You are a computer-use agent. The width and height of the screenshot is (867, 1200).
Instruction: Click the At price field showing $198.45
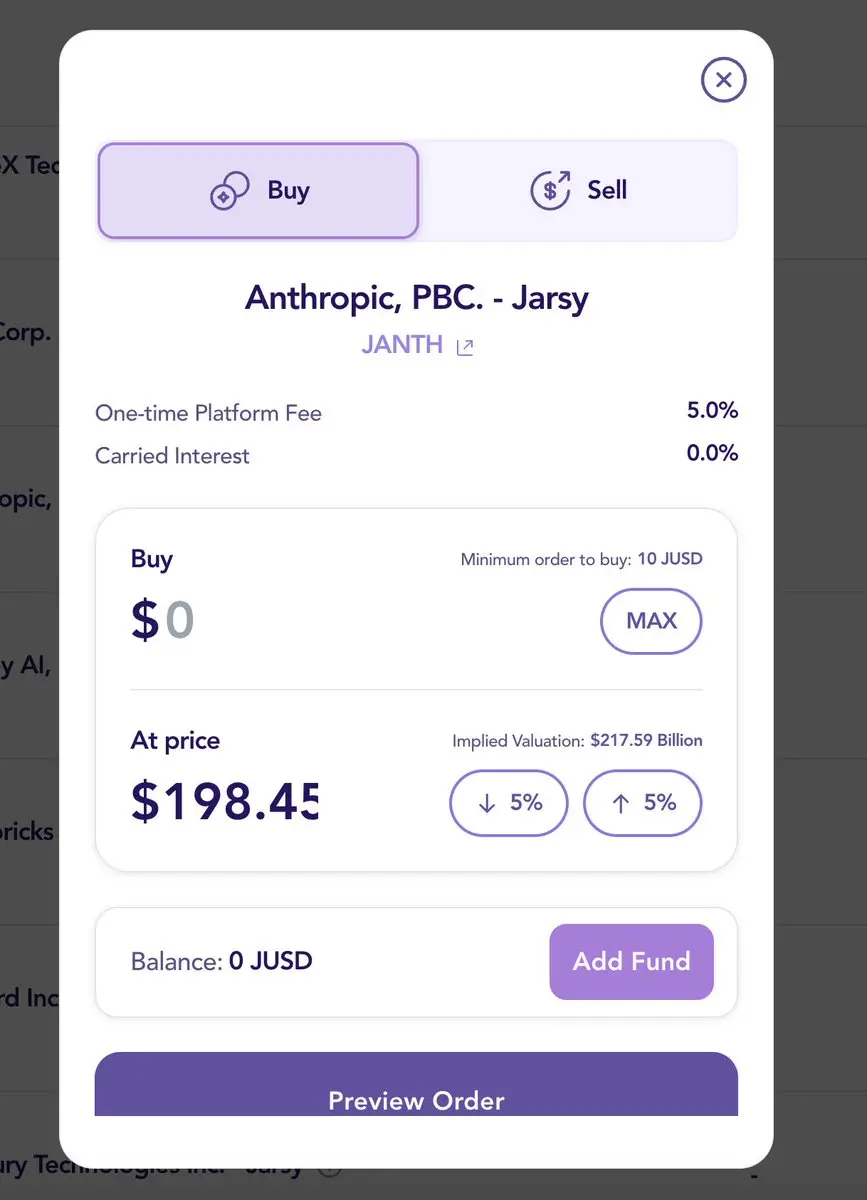click(x=225, y=802)
